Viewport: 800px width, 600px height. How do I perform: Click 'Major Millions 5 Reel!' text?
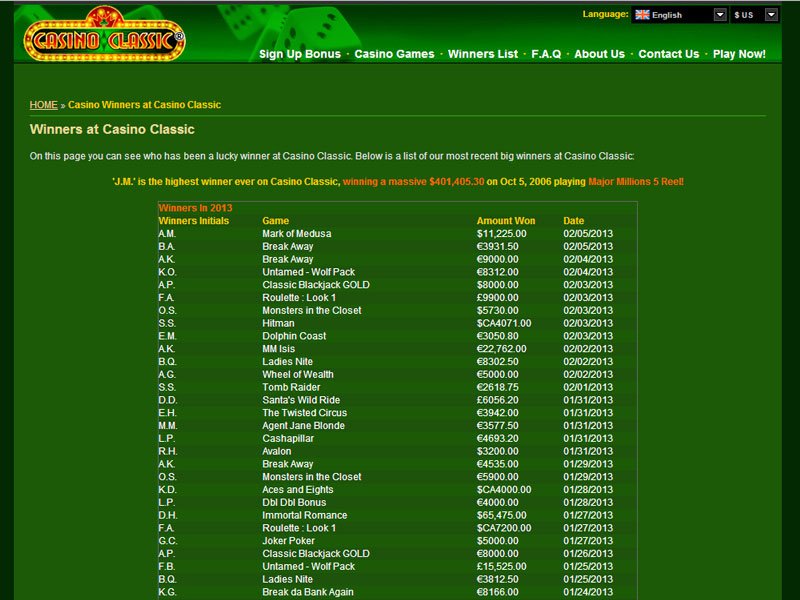(636, 182)
